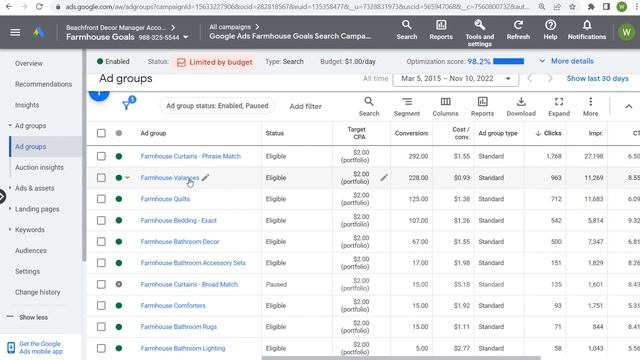Bookmark this page with the star
640x360 pixels.
click(x=572, y=7)
